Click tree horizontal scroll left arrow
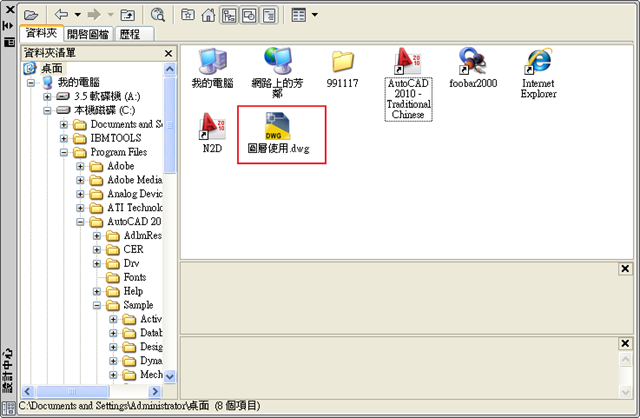640x418 pixels. tap(28, 391)
